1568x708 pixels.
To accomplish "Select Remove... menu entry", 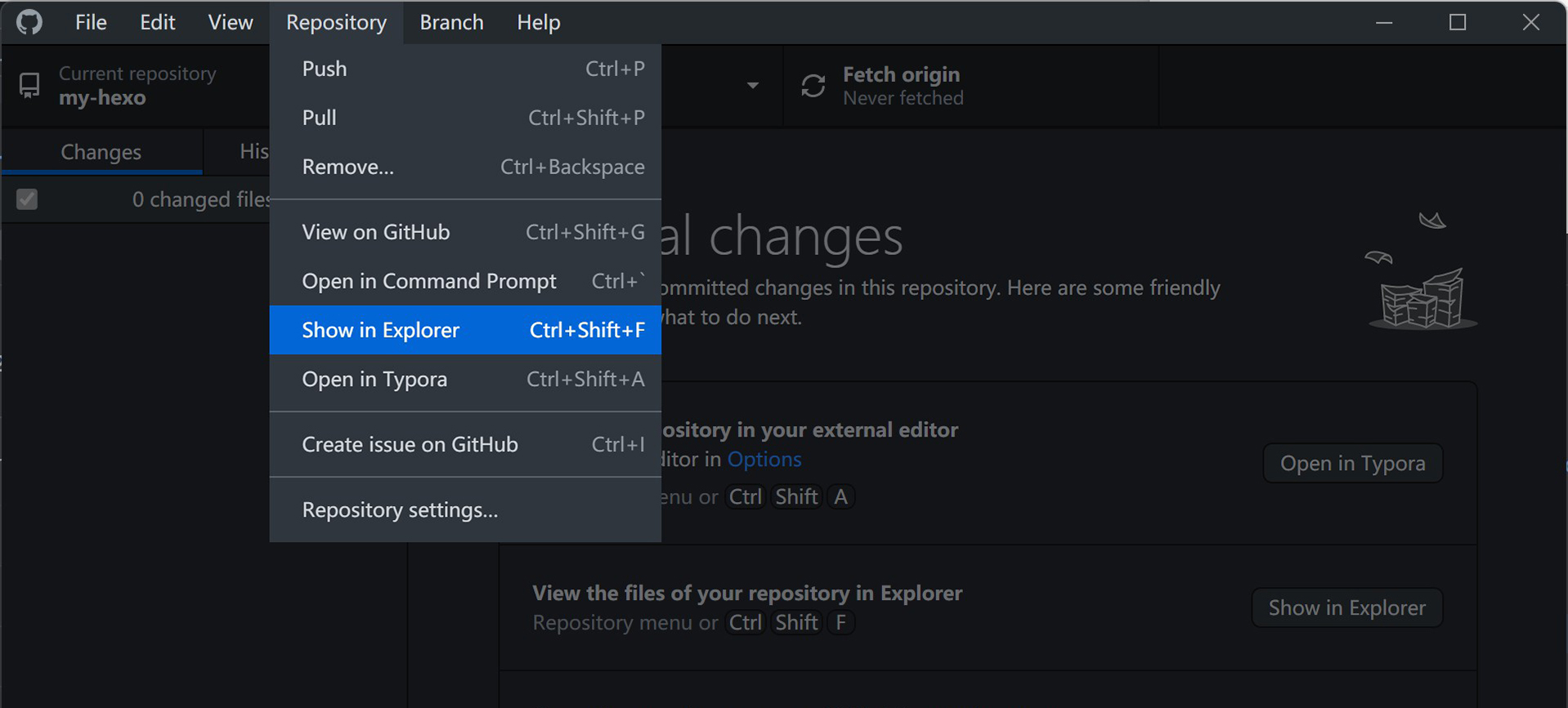I will pos(465,167).
